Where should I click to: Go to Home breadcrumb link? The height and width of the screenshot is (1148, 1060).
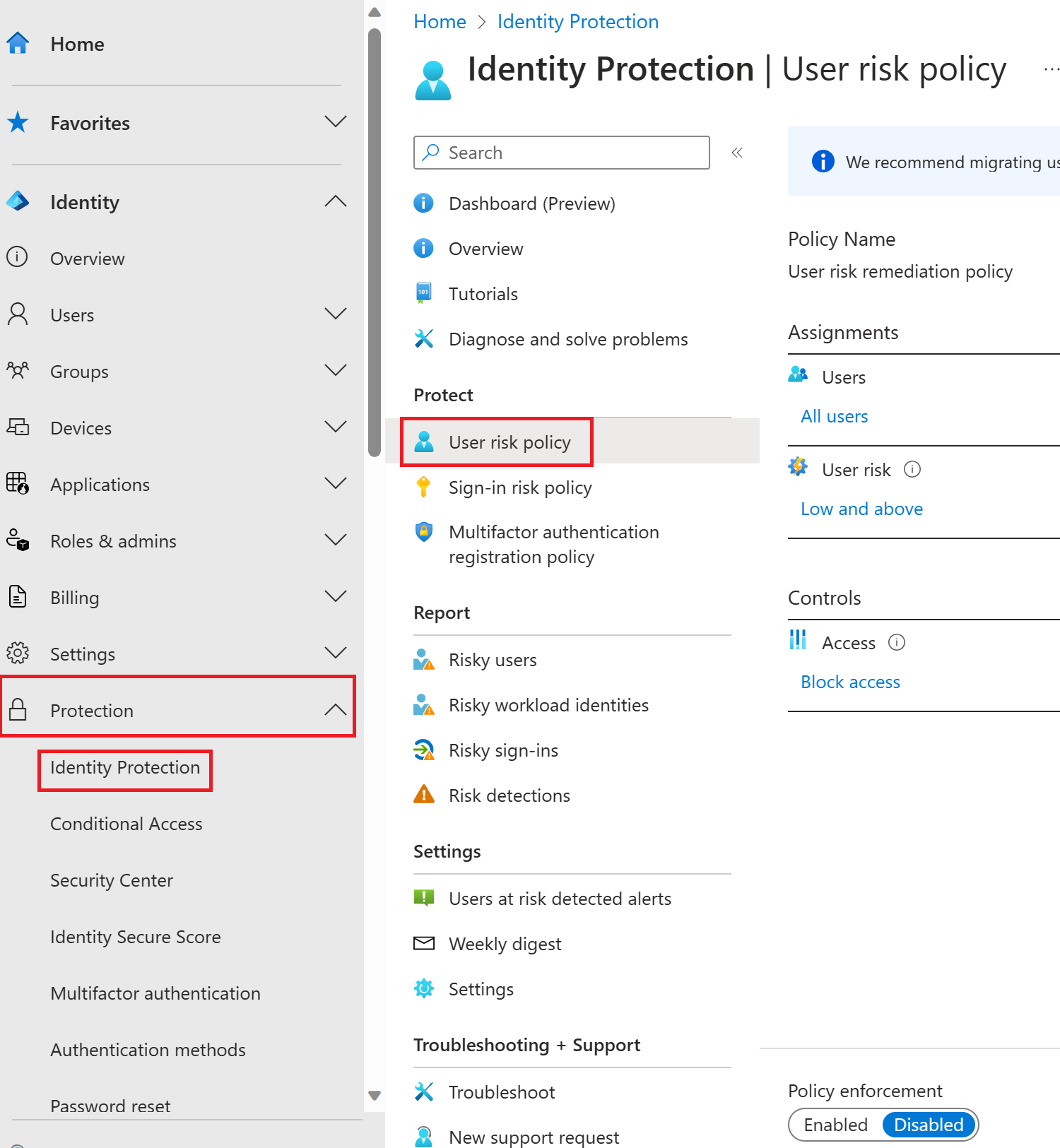440,22
